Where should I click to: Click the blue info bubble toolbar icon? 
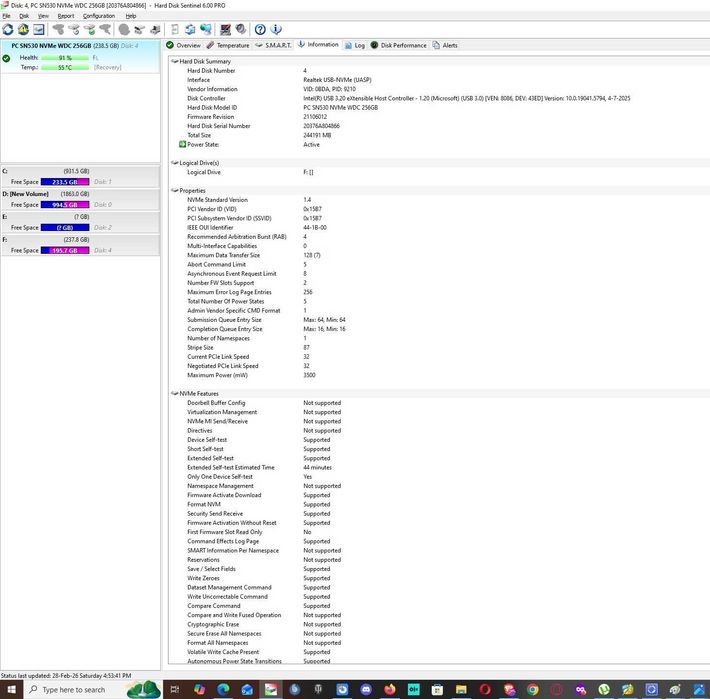click(x=276, y=30)
